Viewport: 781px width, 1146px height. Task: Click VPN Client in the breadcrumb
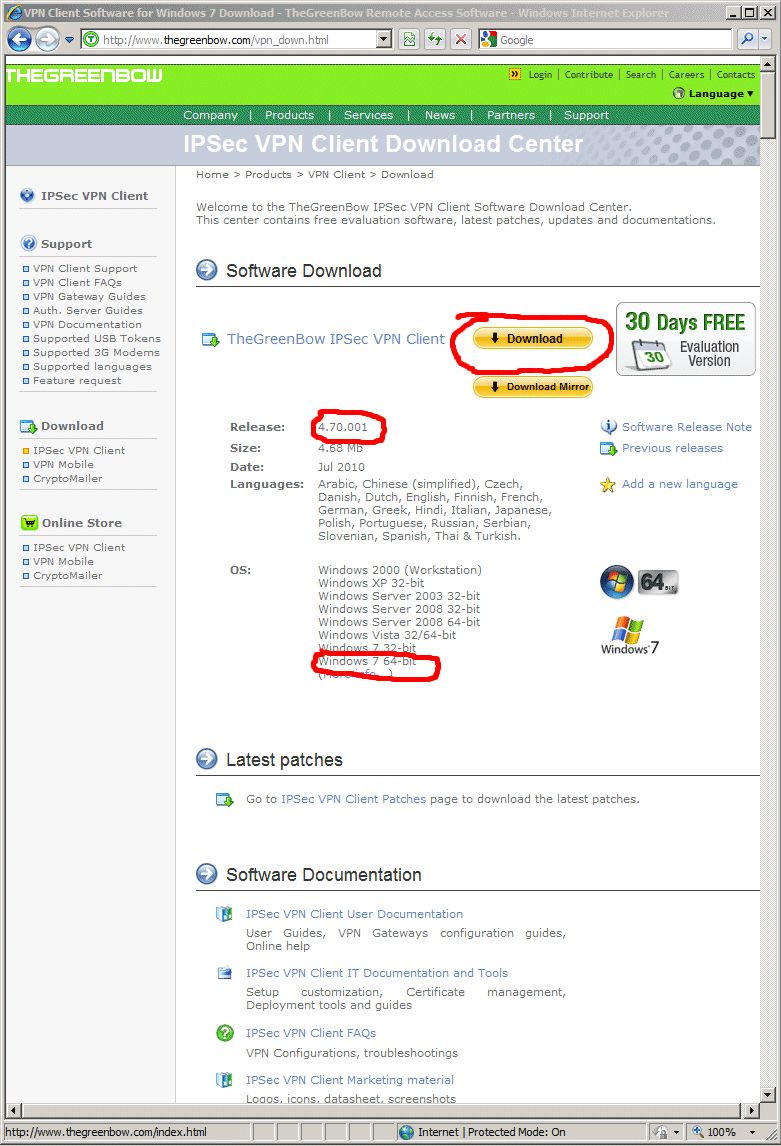336,175
